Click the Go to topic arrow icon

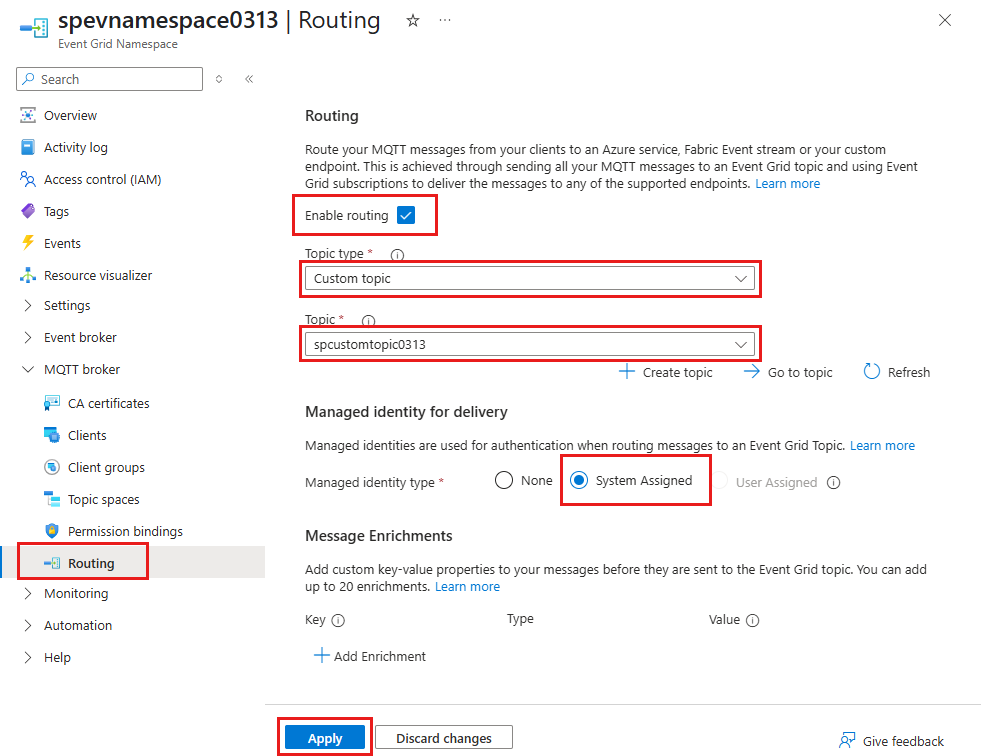click(x=751, y=371)
